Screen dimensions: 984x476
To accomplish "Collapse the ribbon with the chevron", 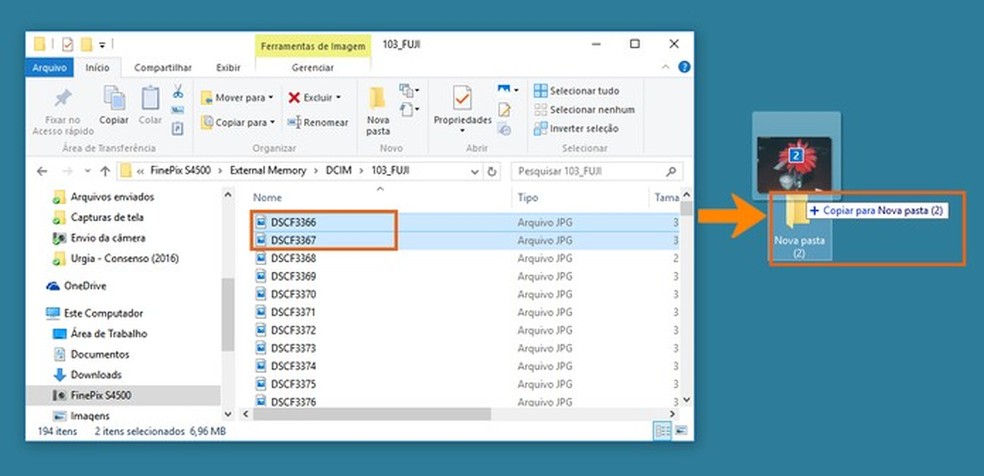I will click(x=667, y=67).
